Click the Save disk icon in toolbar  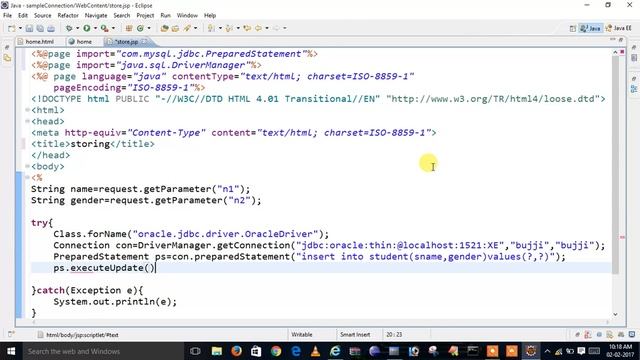29,28
